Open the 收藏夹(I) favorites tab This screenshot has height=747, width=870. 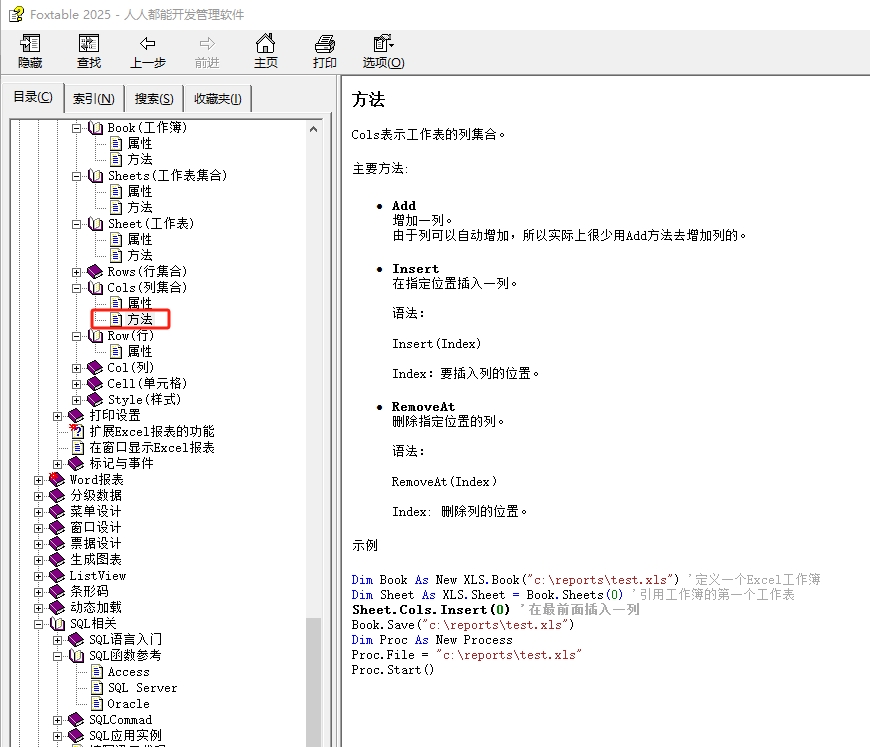(x=218, y=99)
